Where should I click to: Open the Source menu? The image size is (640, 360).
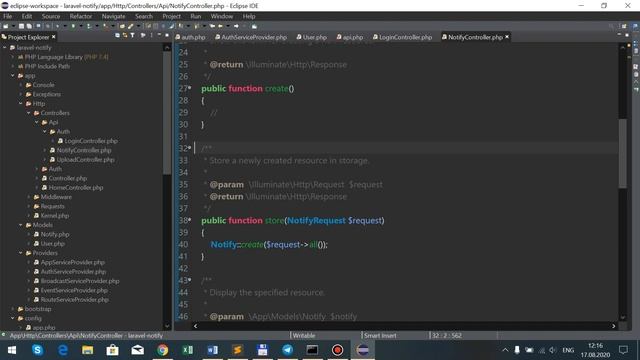click(51, 16)
